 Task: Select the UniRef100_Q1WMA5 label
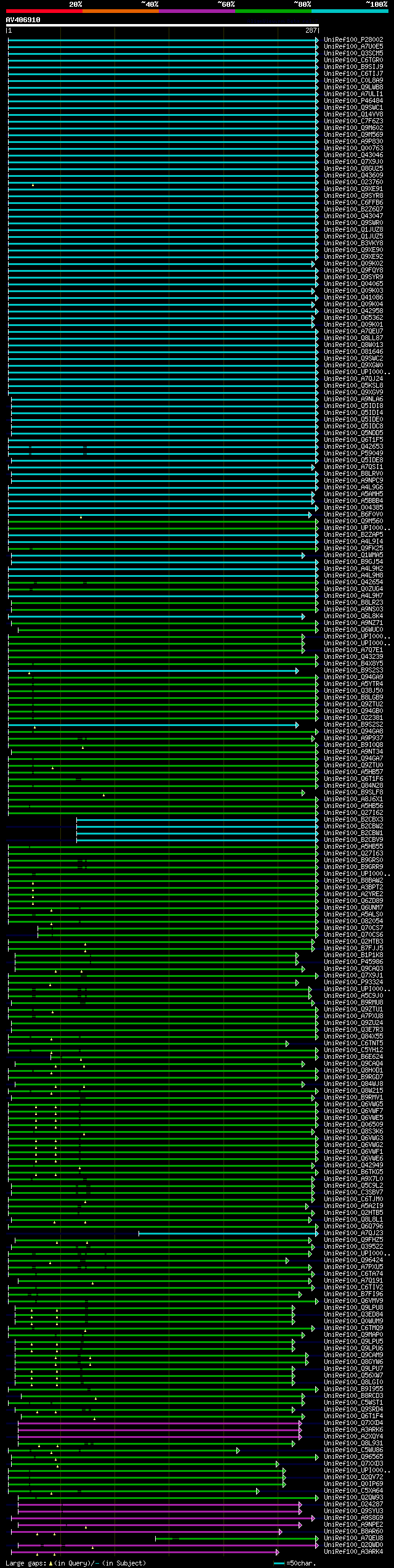(353, 555)
